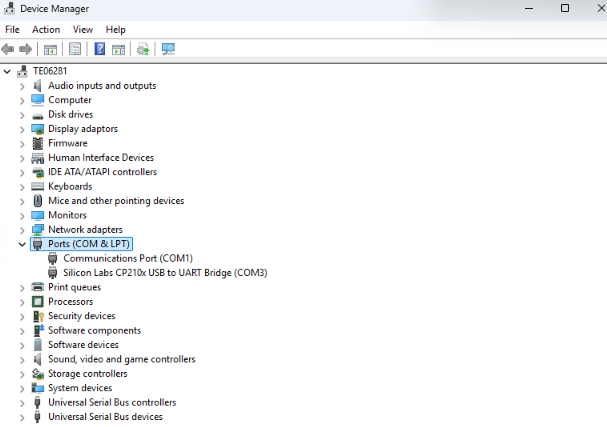The height and width of the screenshot is (427, 607).
Task: Click the Show/Hide action pane icon
Action: click(x=118, y=49)
